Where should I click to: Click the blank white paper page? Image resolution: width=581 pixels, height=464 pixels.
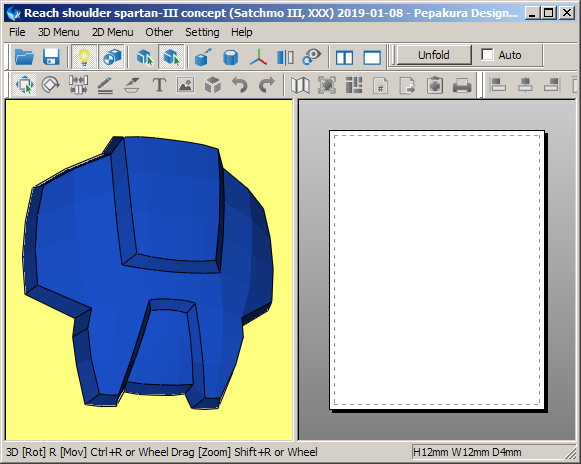(437, 270)
